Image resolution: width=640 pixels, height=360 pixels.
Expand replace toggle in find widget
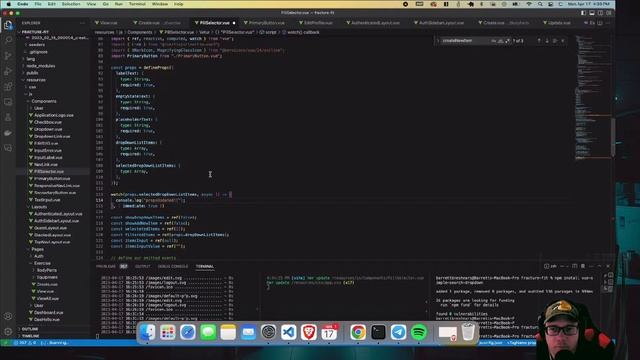point(438,41)
